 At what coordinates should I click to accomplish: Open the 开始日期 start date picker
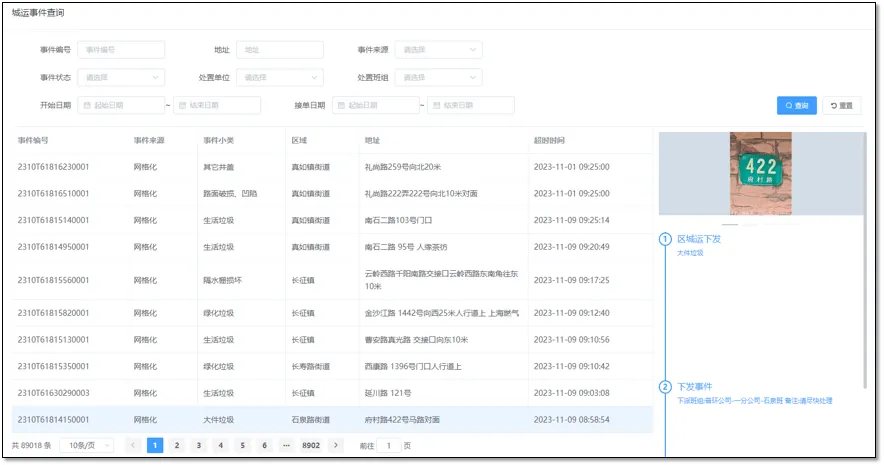click(x=121, y=105)
